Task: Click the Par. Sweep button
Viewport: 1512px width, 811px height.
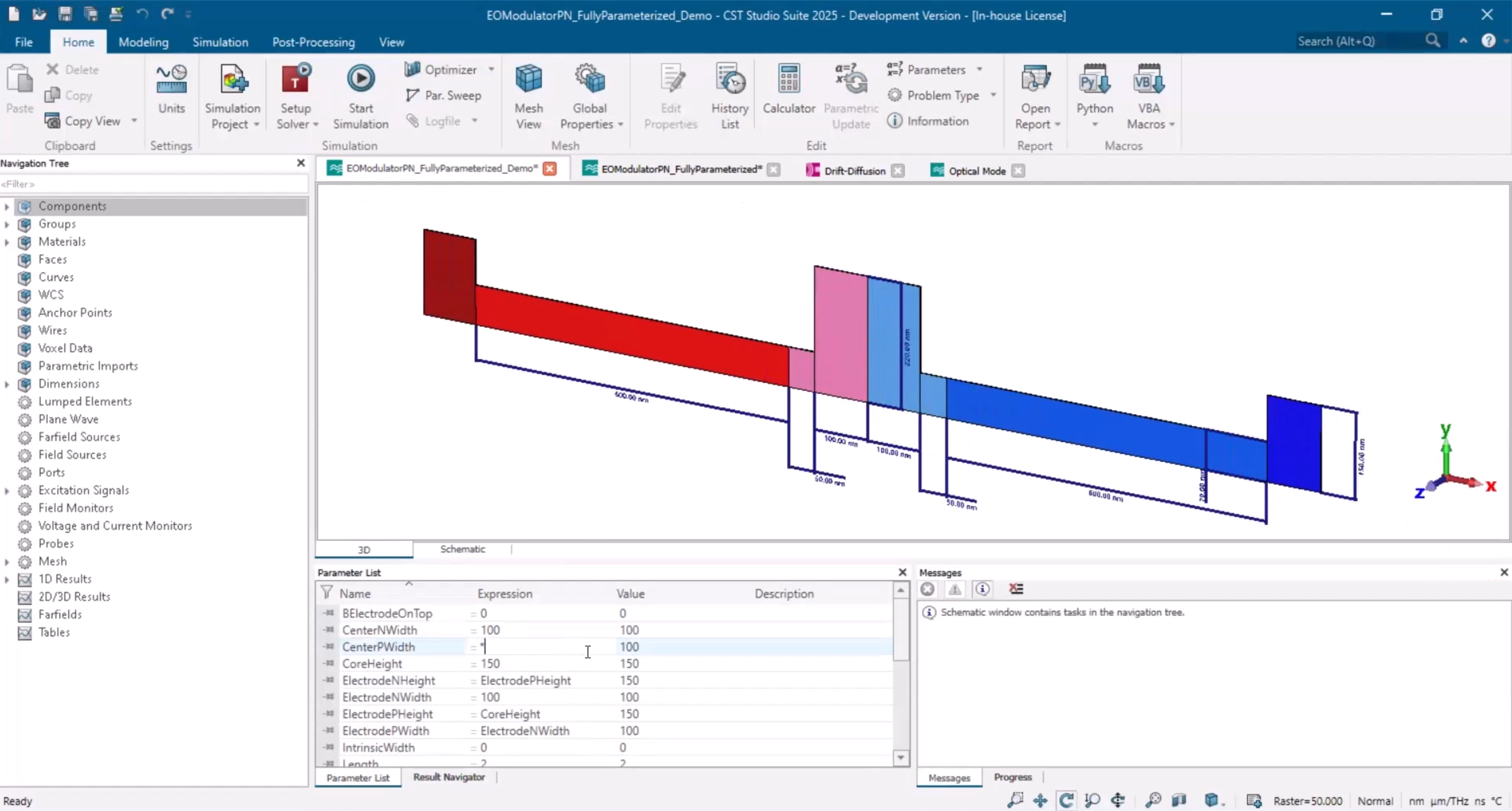Action: click(444, 95)
